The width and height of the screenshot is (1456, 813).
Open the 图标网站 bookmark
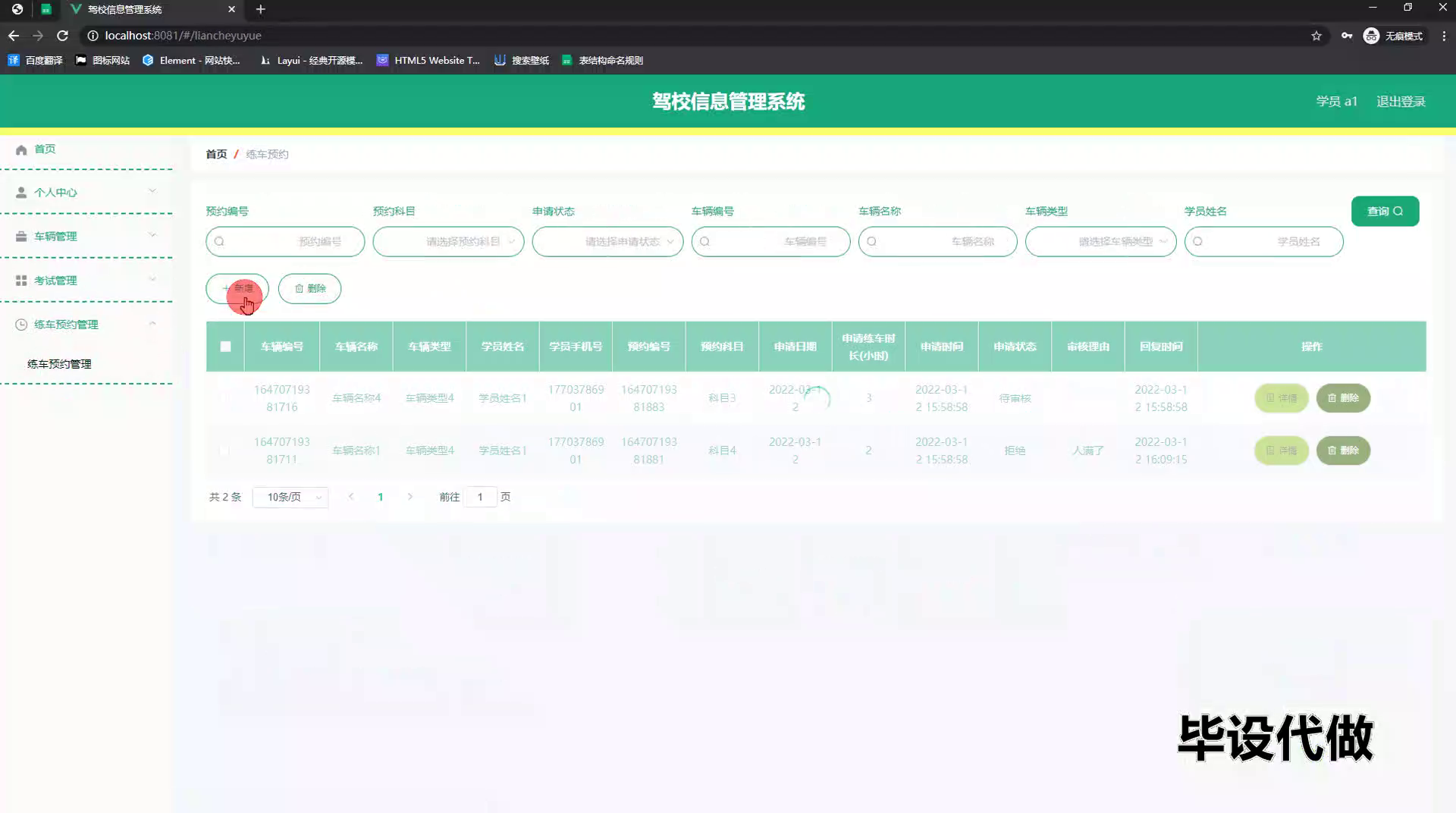tap(102, 60)
